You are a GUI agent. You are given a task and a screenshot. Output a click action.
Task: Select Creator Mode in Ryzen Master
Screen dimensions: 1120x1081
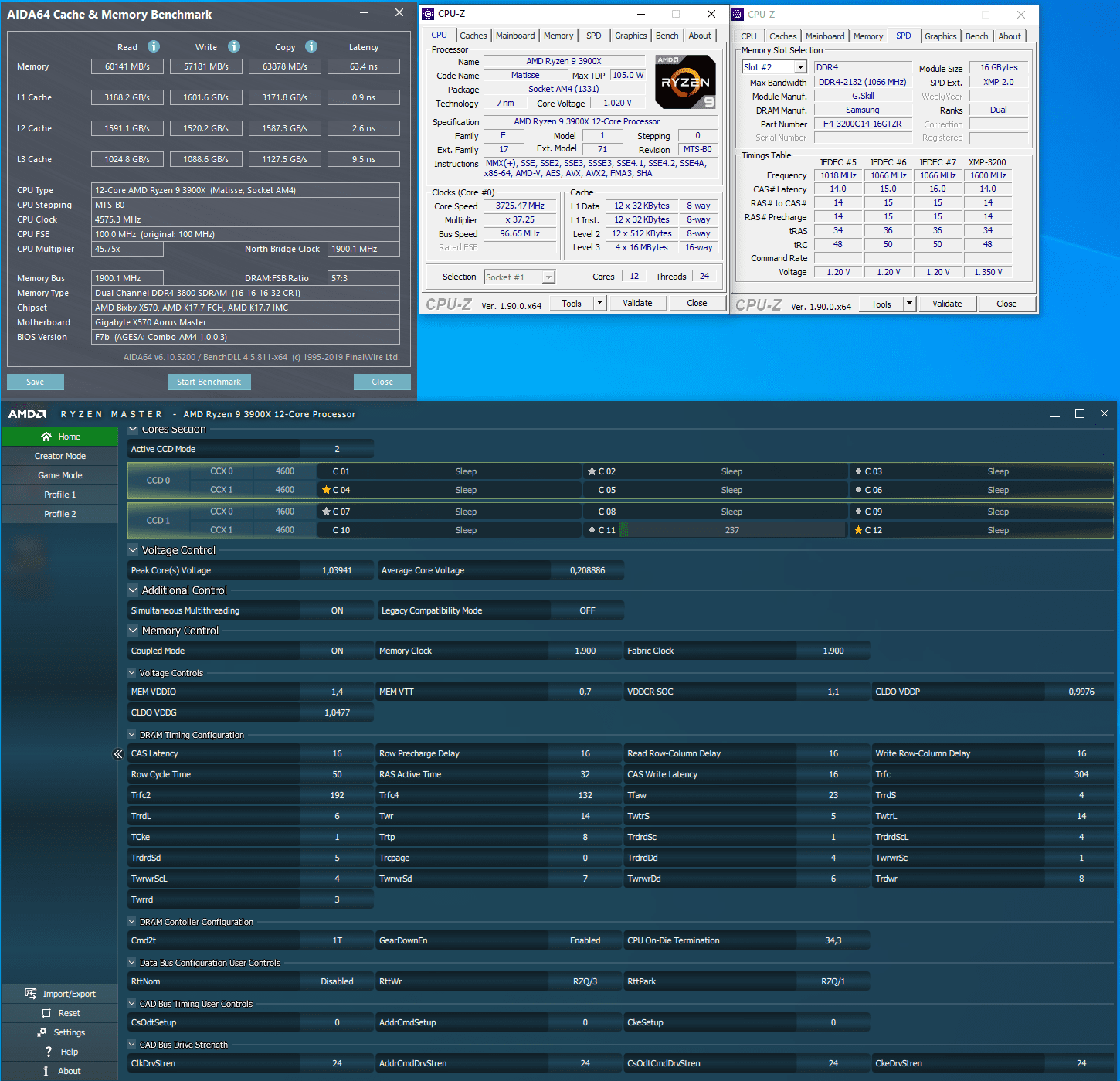tap(60, 456)
